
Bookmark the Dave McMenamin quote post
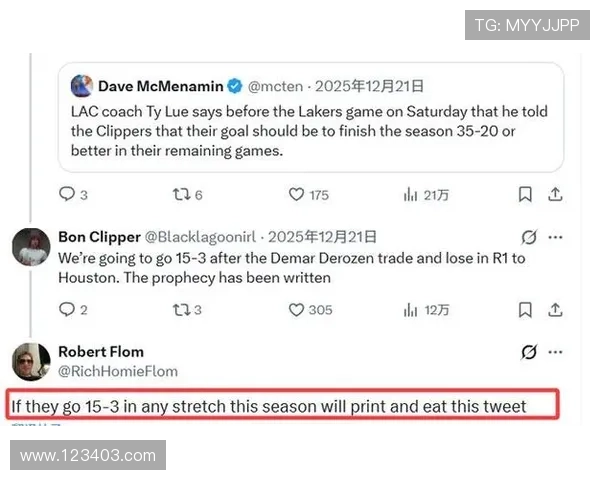click(525, 194)
